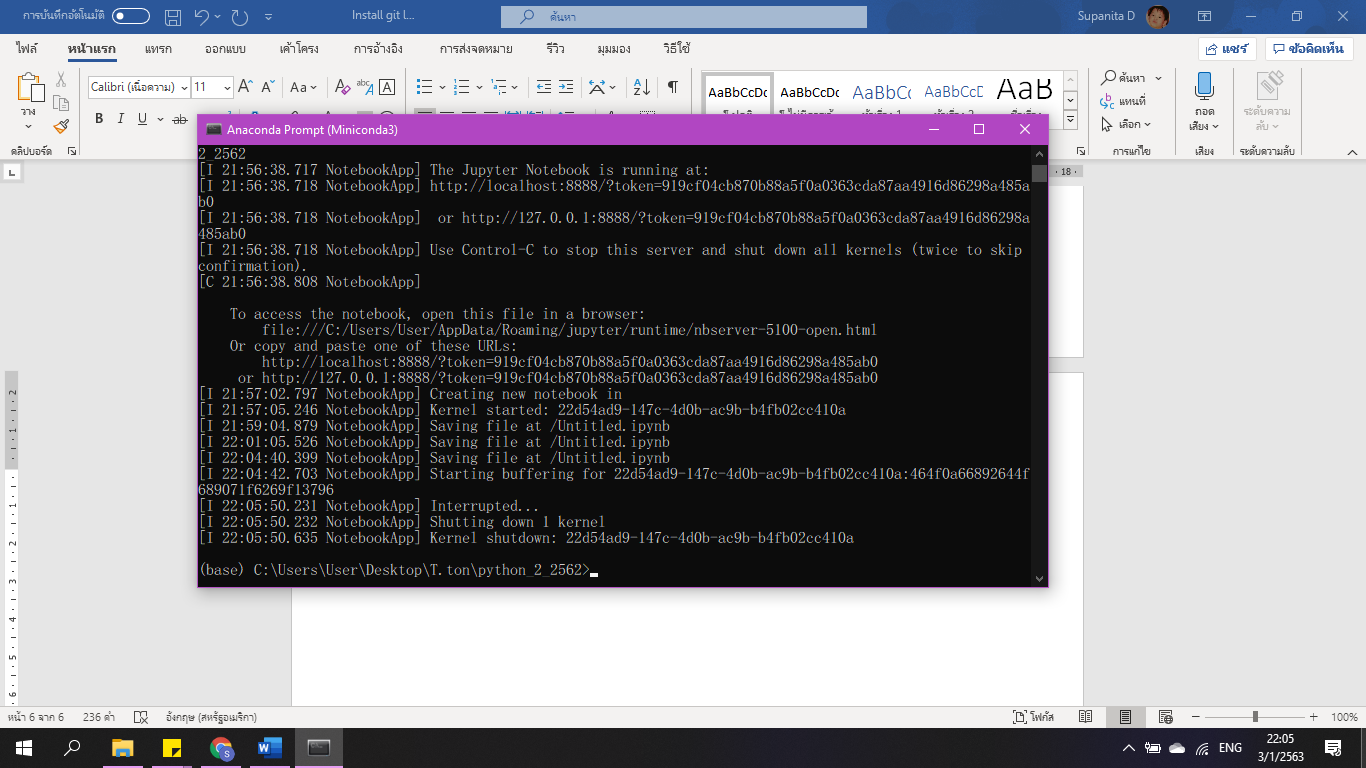
Task: Toggle show paragraph marks
Action: [x=673, y=87]
